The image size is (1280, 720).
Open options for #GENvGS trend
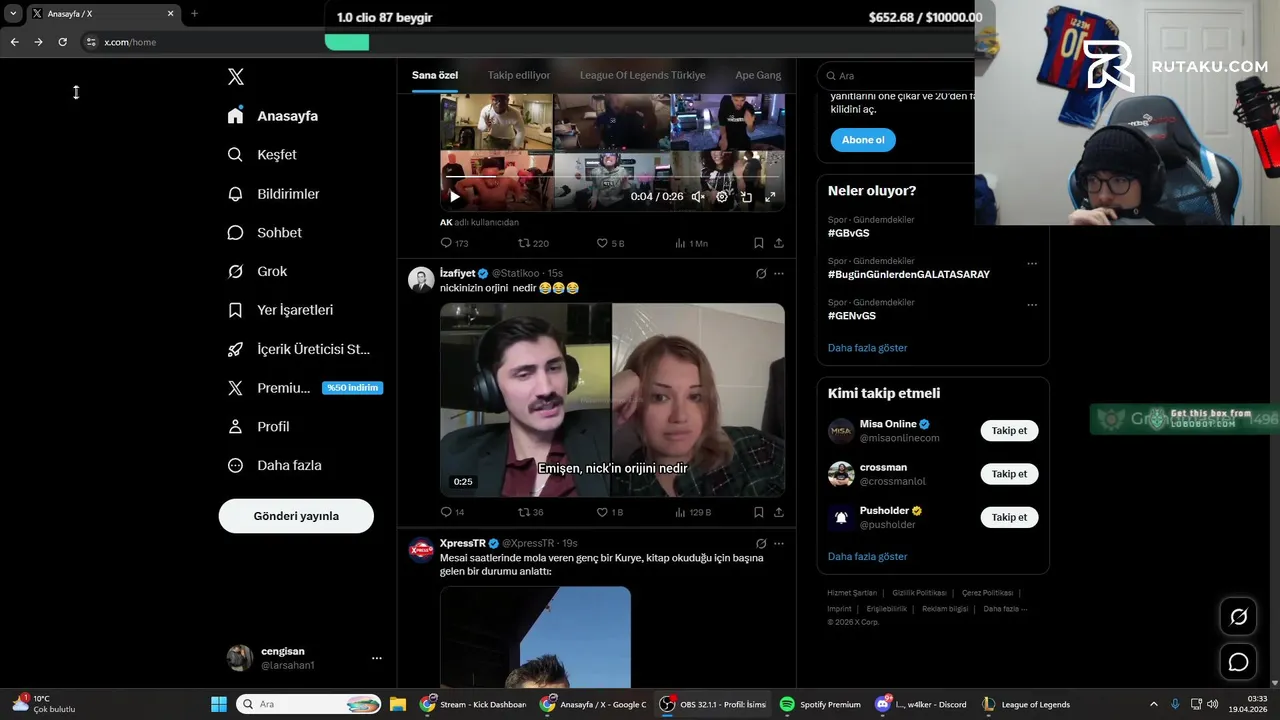click(1032, 305)
